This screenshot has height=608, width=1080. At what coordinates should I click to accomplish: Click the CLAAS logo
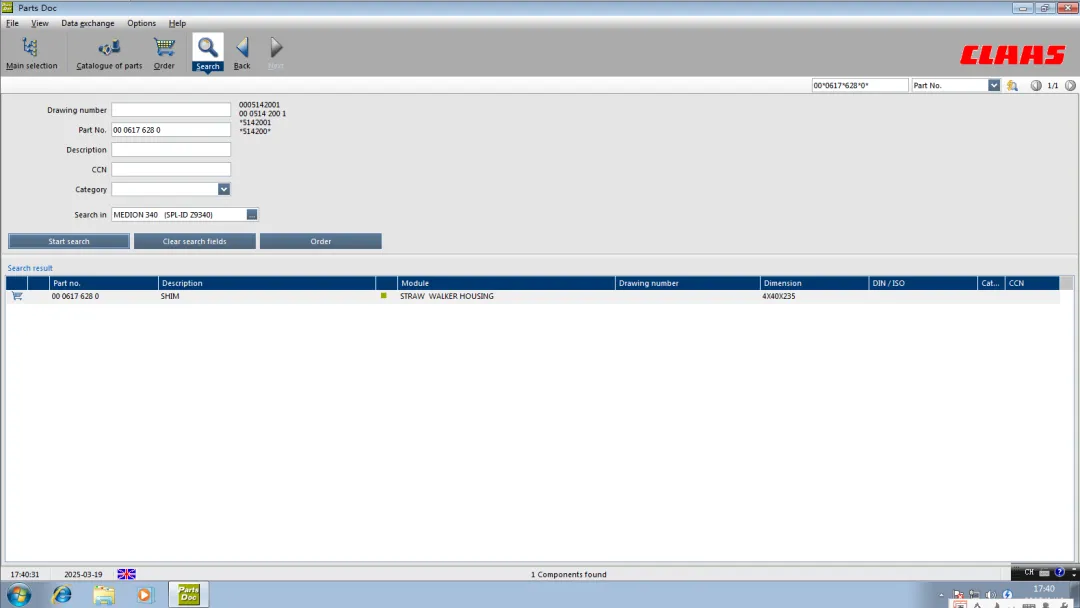point(1012,54)
